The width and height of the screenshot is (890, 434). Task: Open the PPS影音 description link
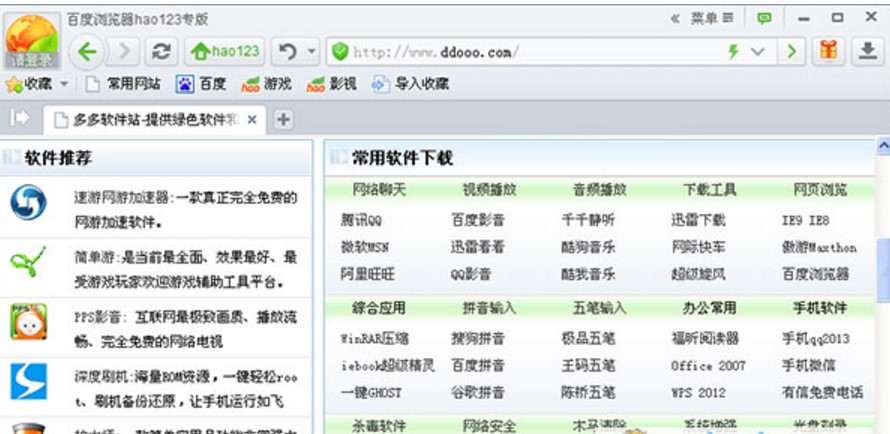[186, 329]
